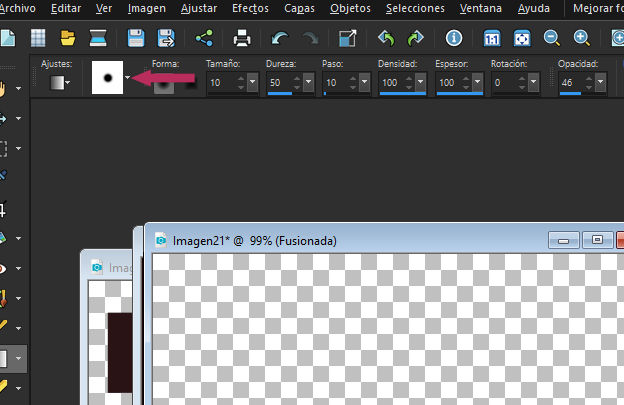Screen dimensions: 624x405
Task: Click the brush tip preview thumbnail
Action: pos(107,78)
